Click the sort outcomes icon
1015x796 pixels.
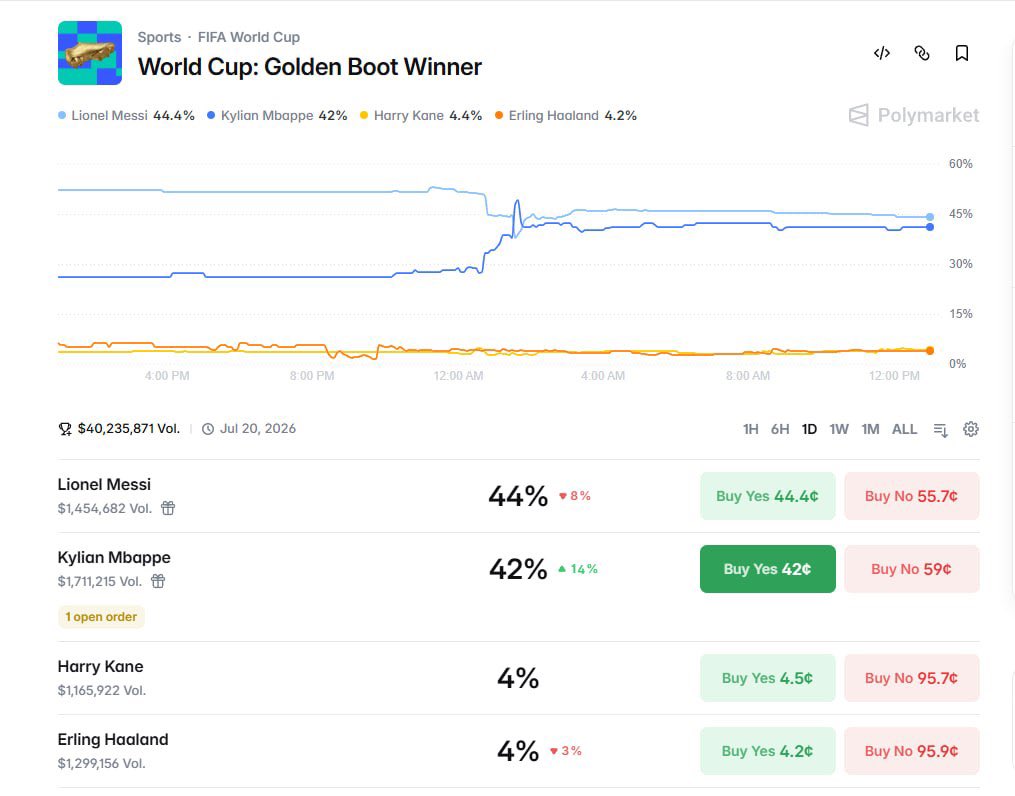coord(941,430)
